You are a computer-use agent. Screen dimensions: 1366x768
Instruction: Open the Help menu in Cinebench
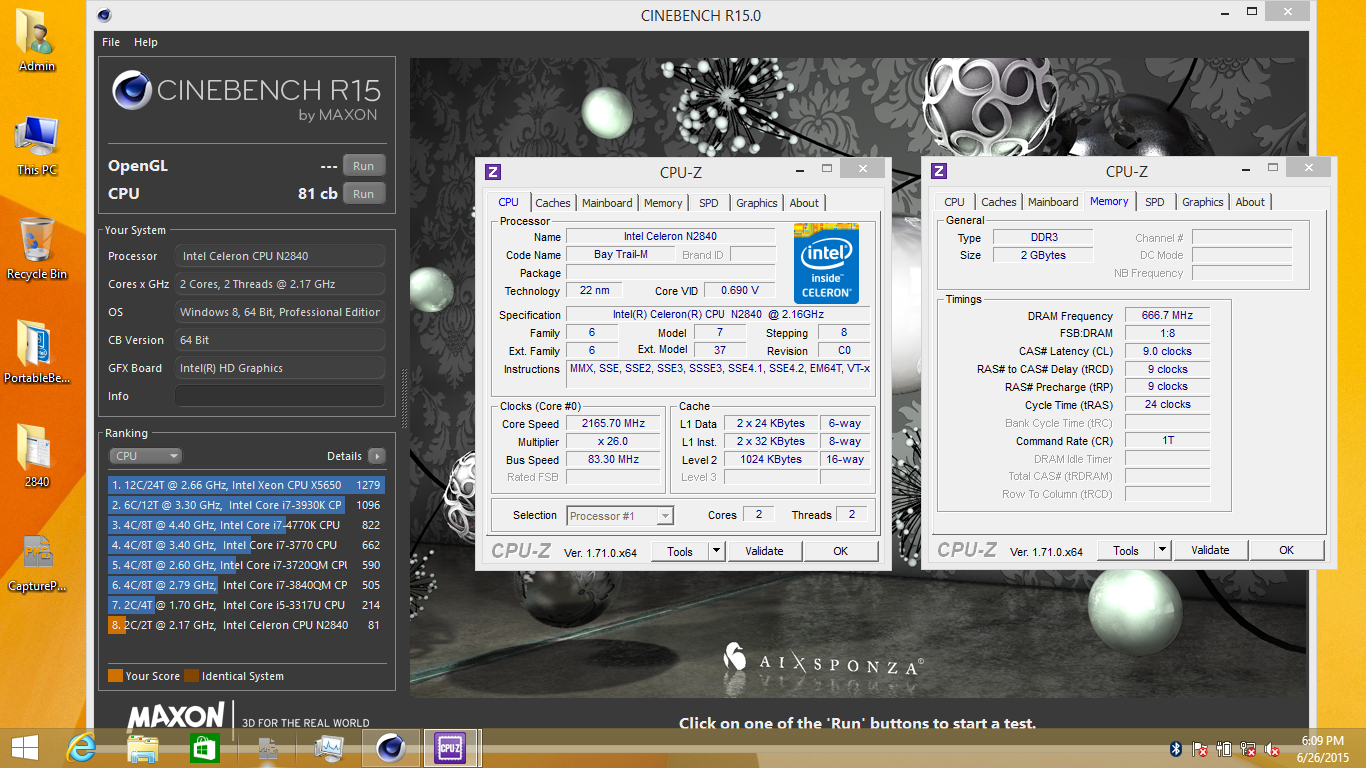(146, 42)
